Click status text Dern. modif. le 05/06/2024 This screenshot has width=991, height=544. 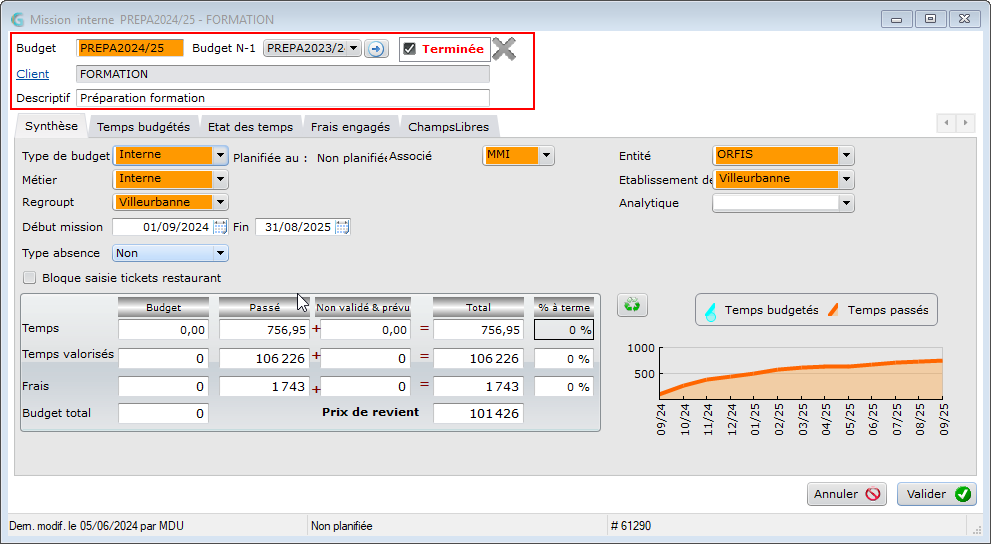96,526
